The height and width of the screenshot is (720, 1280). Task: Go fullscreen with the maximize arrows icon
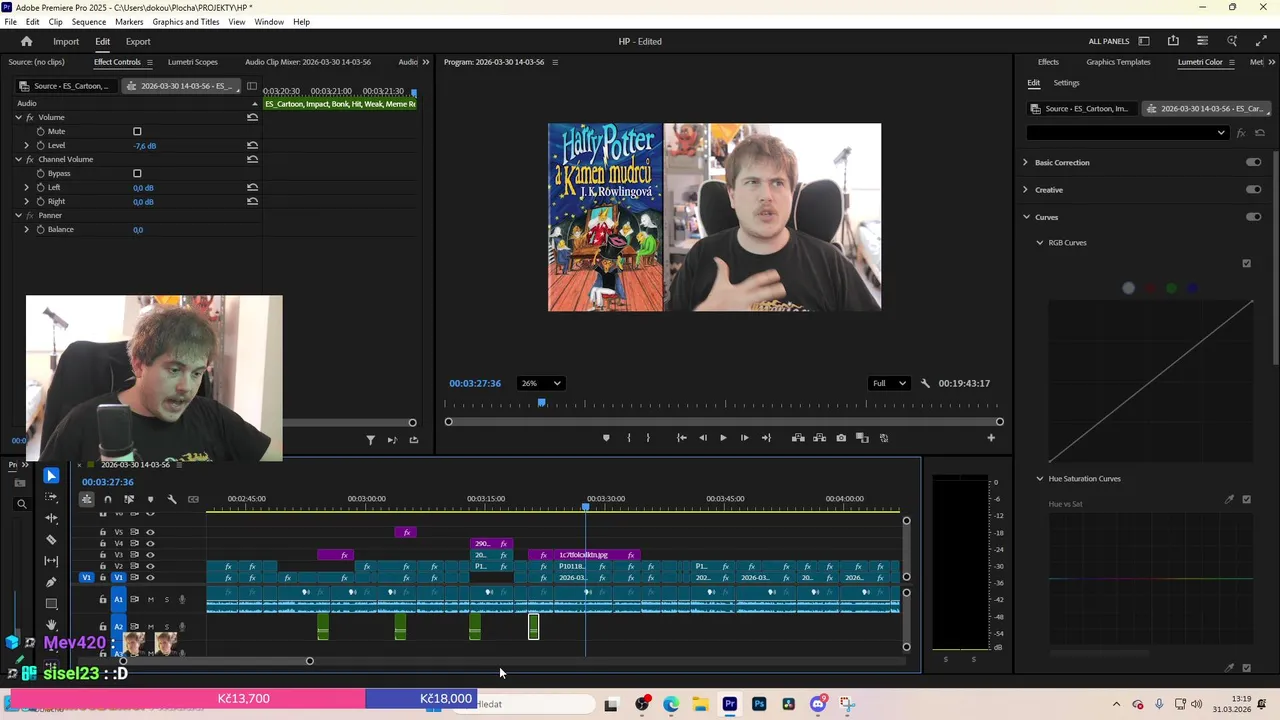[1261, 41]
